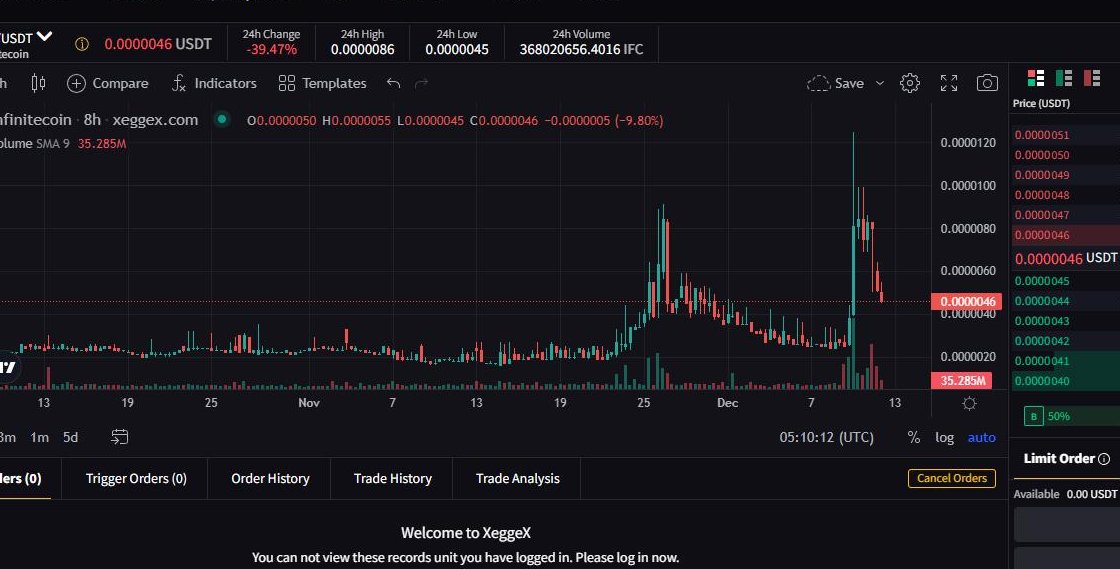
Task: Select the 5d time range
Action: (70, 437)
